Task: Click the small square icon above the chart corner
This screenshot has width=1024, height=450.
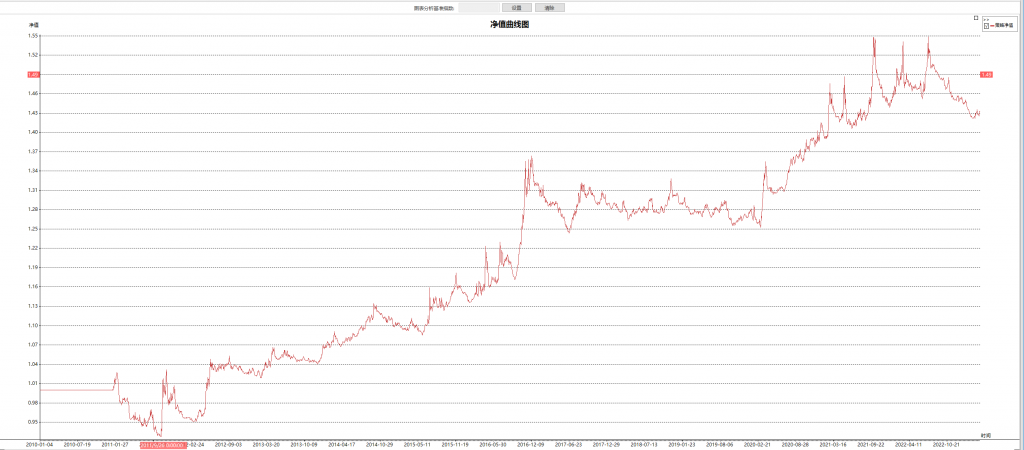Action: 976,17
